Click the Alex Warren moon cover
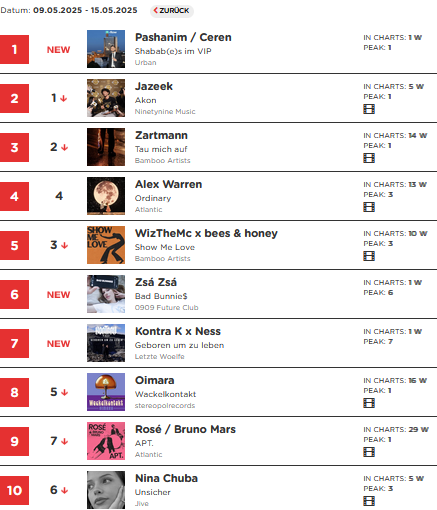This screenshot has width=437, height=510. [x=106, y=196]
